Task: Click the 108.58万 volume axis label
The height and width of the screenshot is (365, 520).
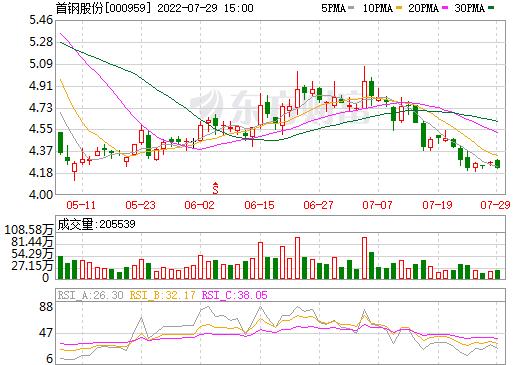Action: click(29, 230)
